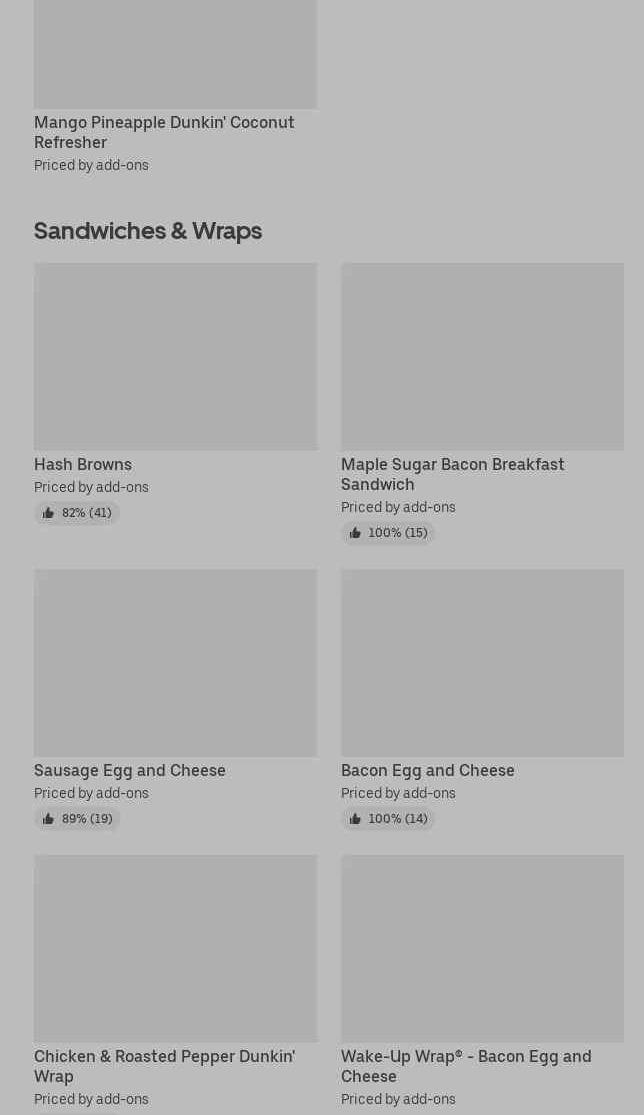Select Chicken & Roasted Pepper Dunkin' Wrap title
644x1115 pixels.
[164, 1066]
